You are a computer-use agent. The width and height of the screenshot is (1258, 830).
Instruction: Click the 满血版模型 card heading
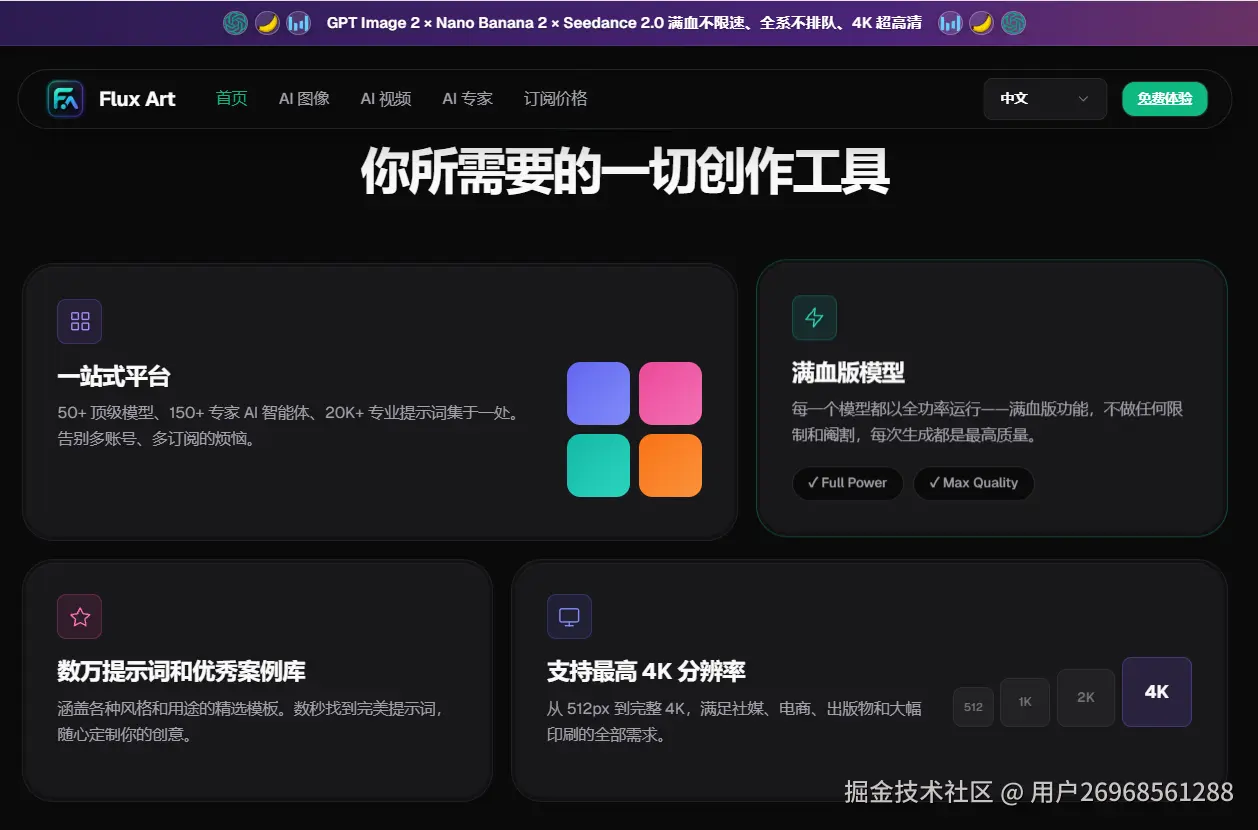coord(848,373)
